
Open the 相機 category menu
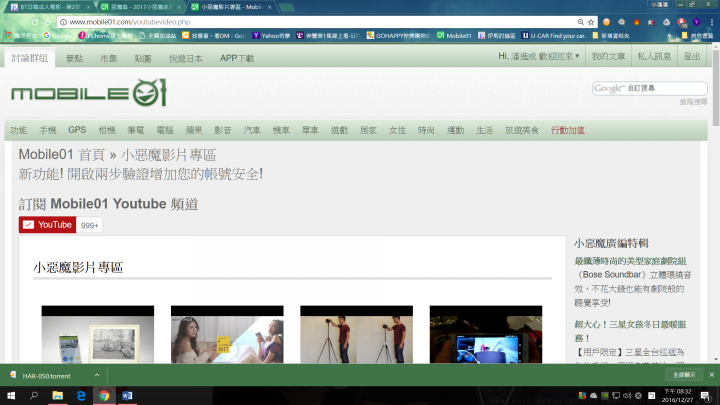[107, 130]
